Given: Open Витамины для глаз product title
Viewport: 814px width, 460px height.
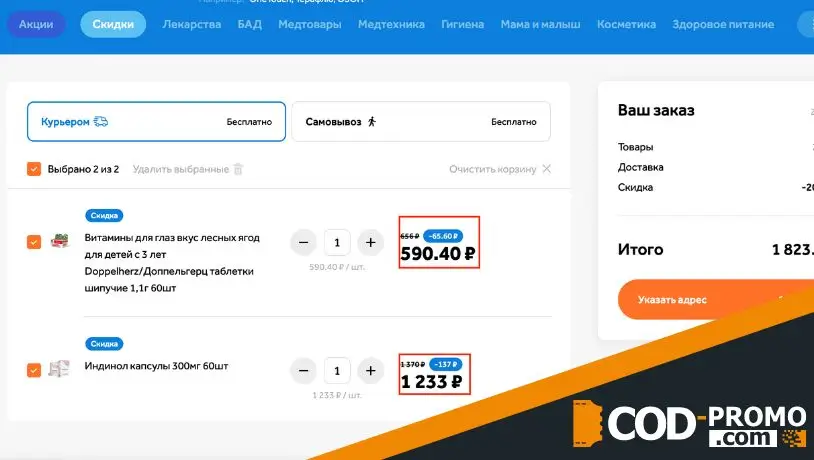Looking at the screenshot, I should pos(172,263).
